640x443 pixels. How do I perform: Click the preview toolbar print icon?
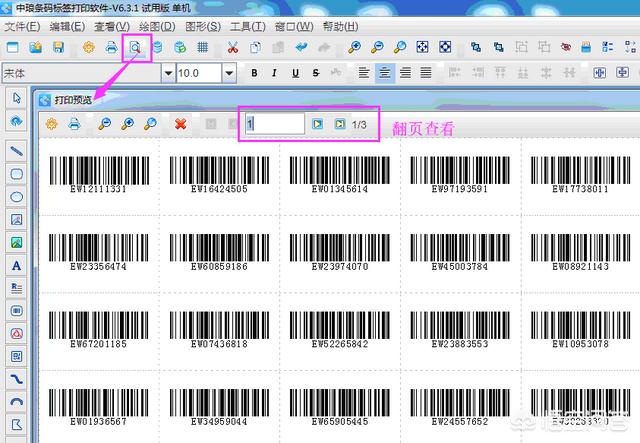[74, 124]
